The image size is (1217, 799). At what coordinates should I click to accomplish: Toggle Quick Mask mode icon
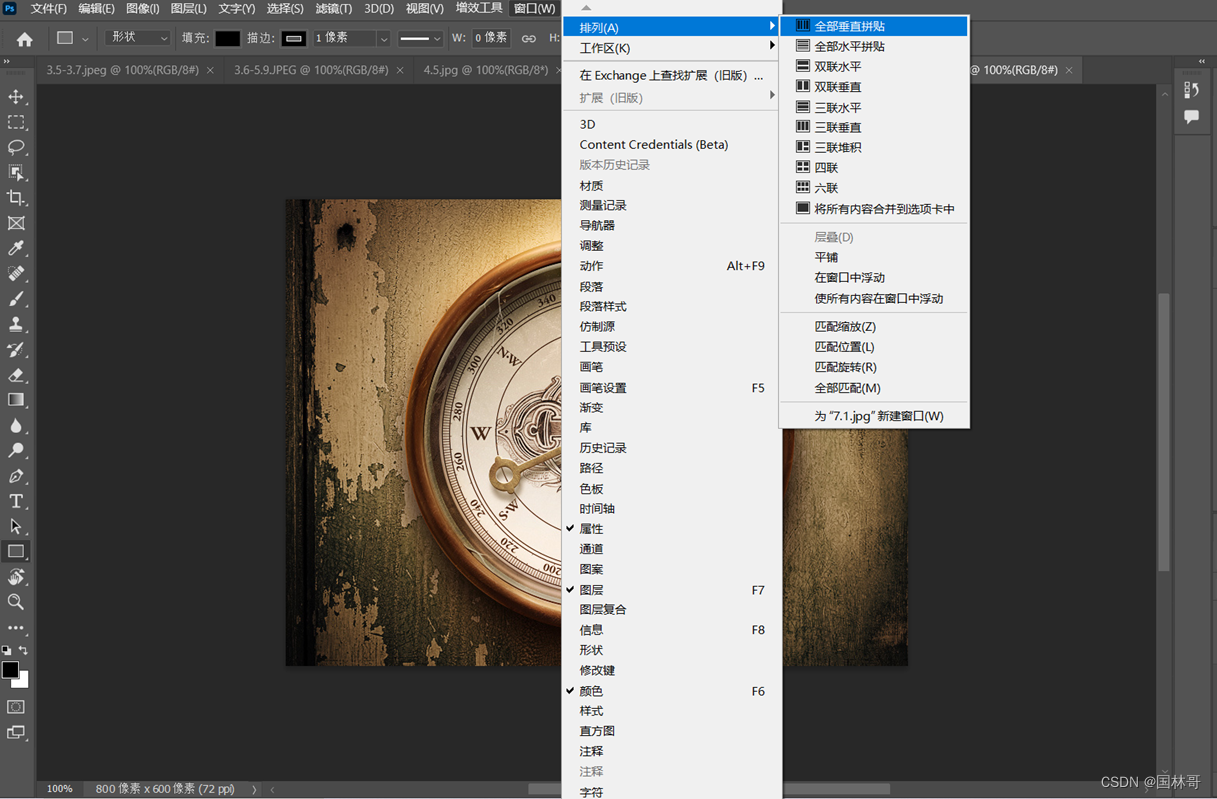(x=16, y=707)
